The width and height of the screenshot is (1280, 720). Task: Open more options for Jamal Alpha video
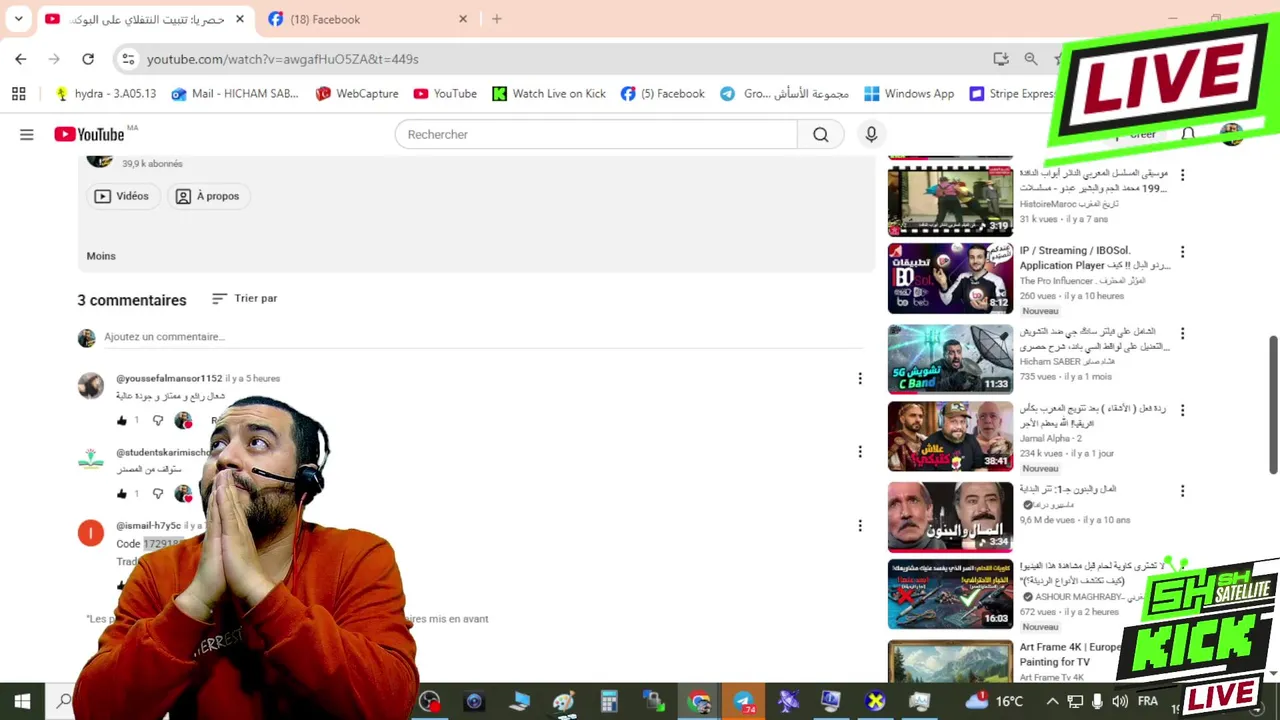pyautogui.click(x=1182, y=410)
